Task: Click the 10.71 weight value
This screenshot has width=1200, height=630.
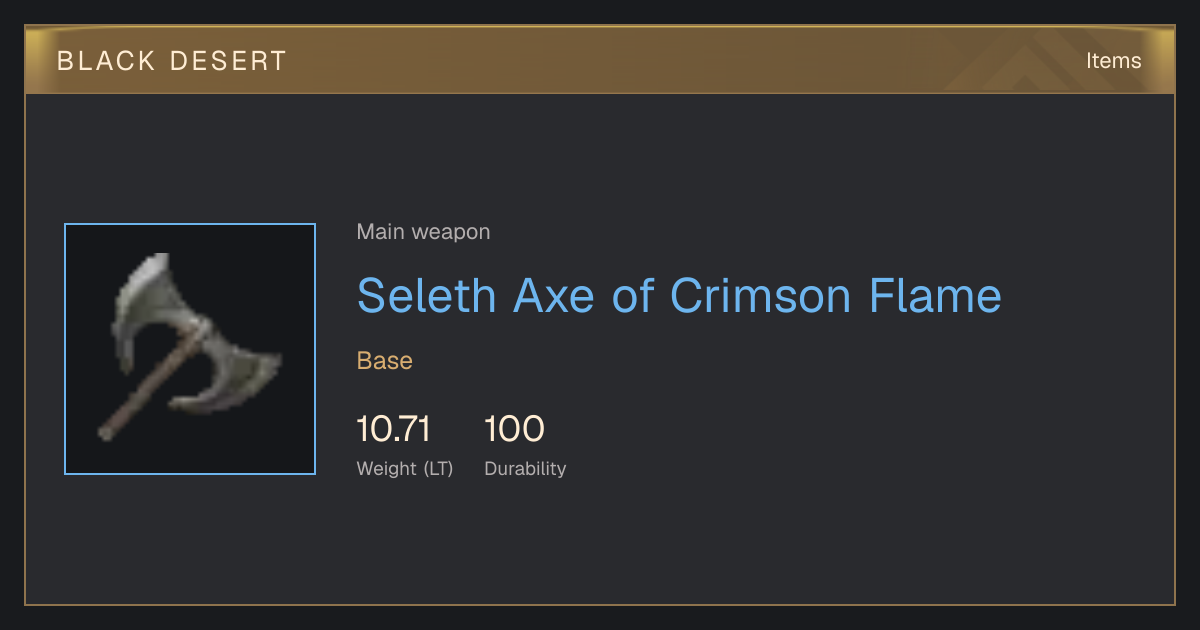Action: 394,429
